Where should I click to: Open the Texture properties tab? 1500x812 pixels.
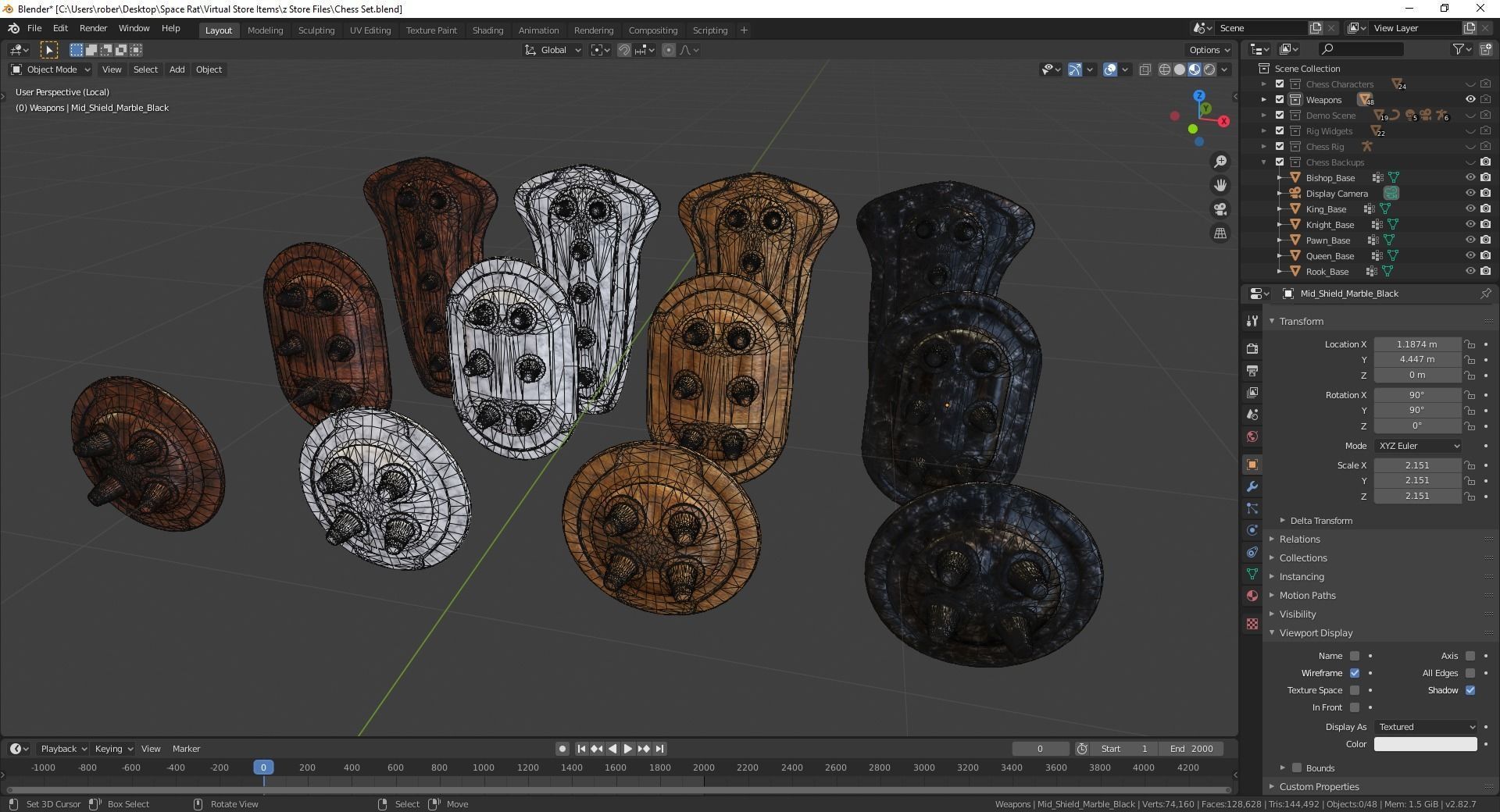[x=1252, y=624]
